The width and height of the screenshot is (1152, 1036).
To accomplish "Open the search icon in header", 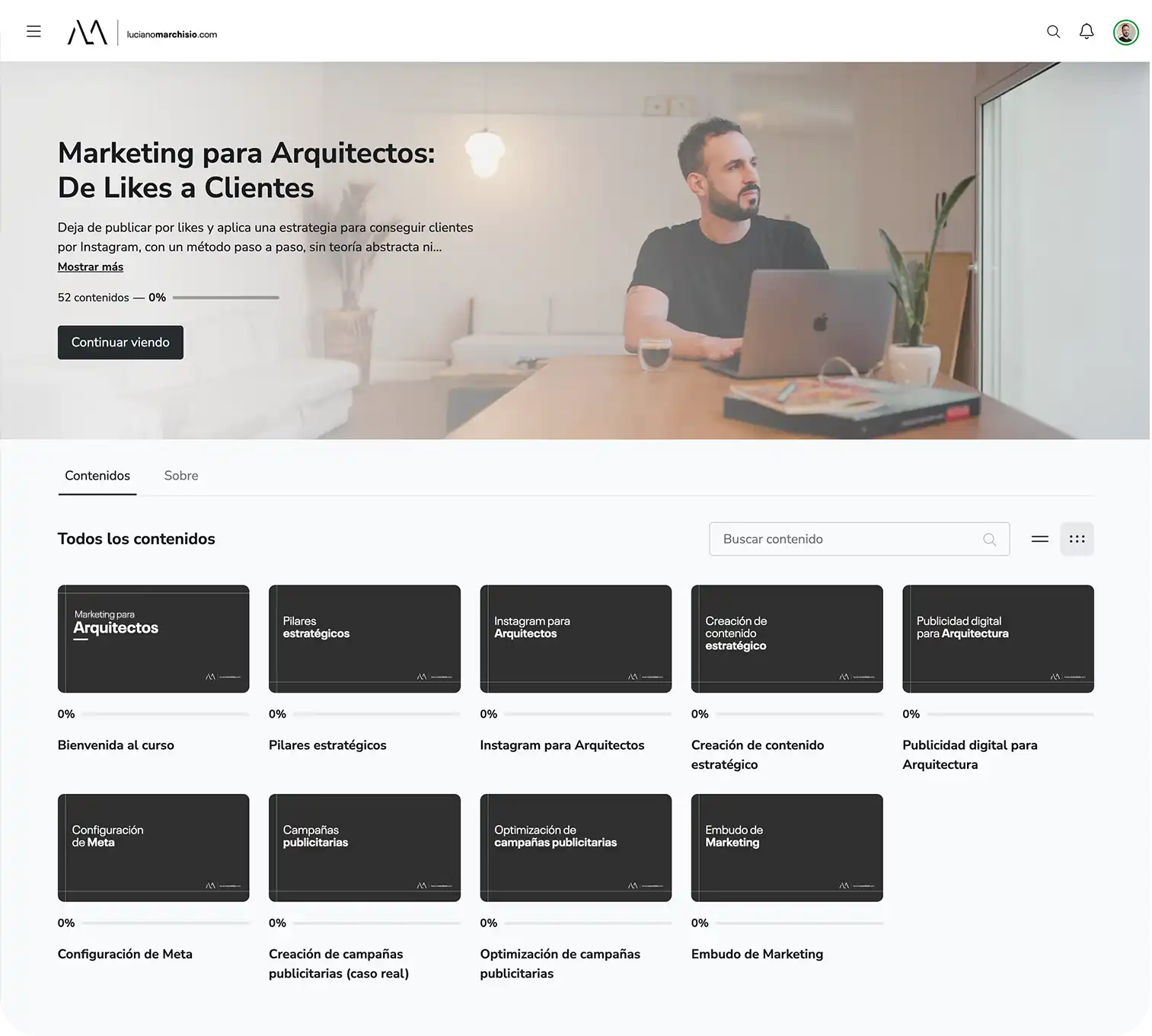I will (1053, 32).
